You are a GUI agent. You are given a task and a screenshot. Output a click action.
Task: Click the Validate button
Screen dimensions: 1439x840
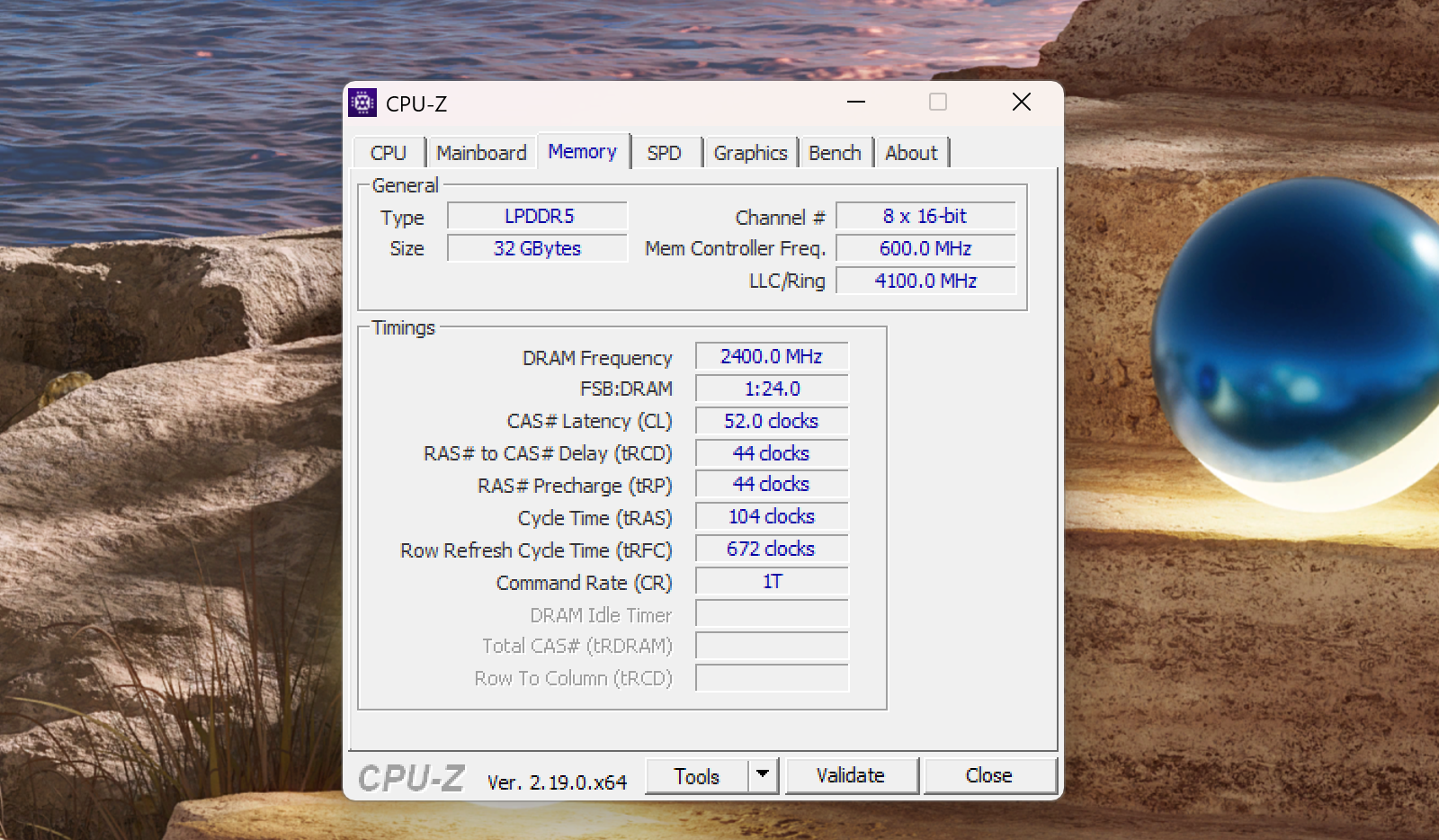[851, 775]
